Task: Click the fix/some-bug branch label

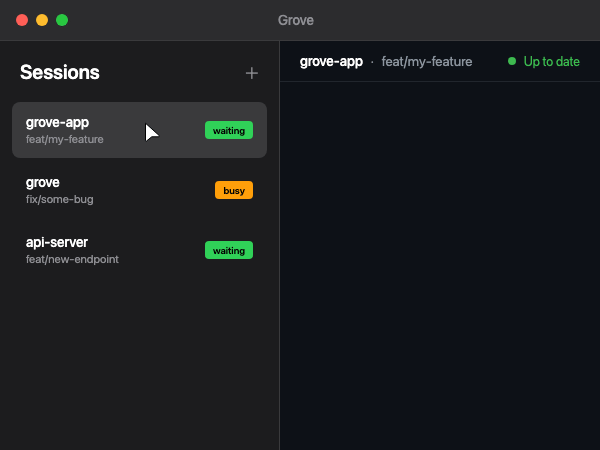Action: click(60, 199)
